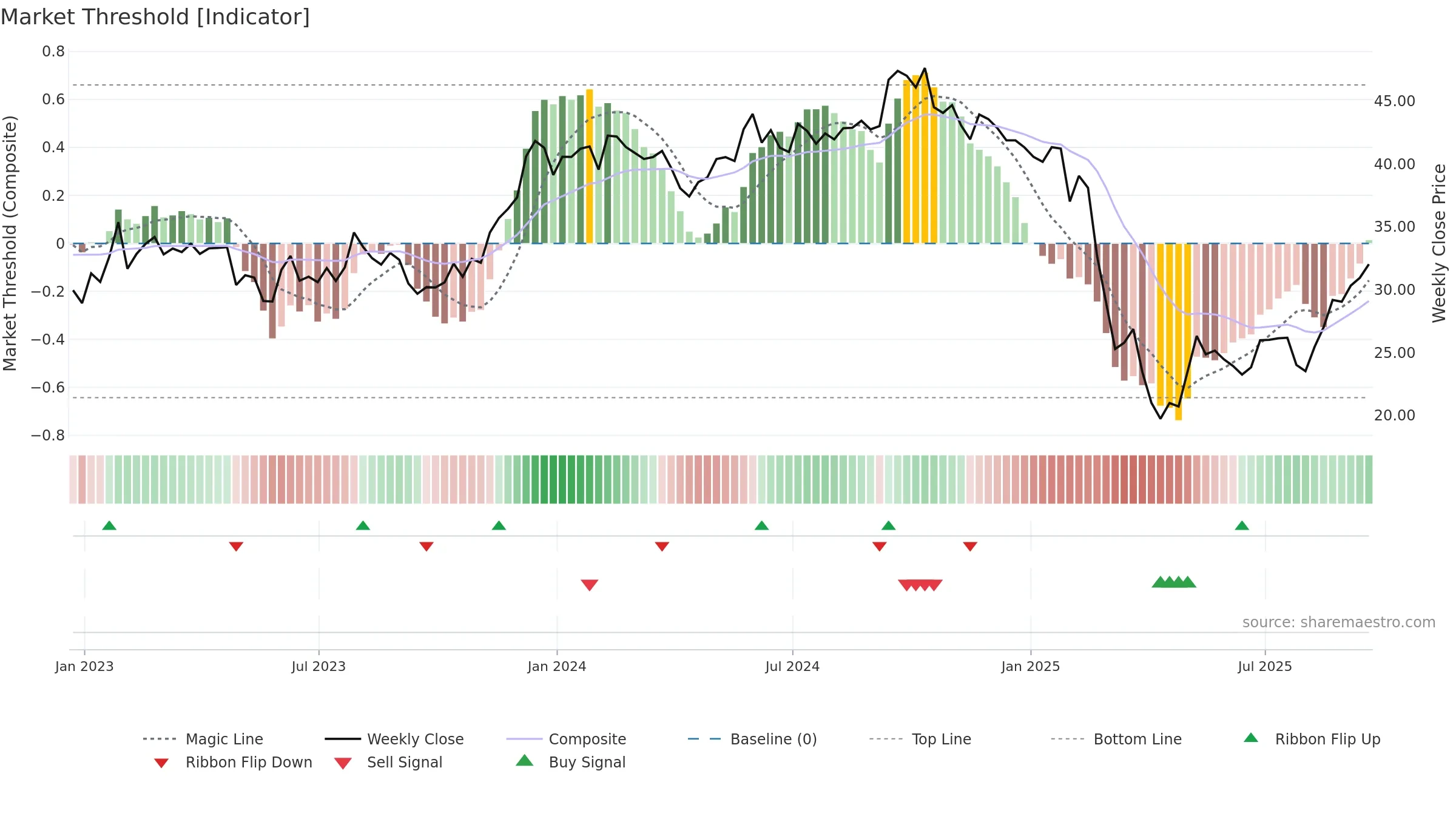The image size is (1456, 819).
Task: Select the ribbon flip down marker before Jul 2023
Action: pos(236,547)
